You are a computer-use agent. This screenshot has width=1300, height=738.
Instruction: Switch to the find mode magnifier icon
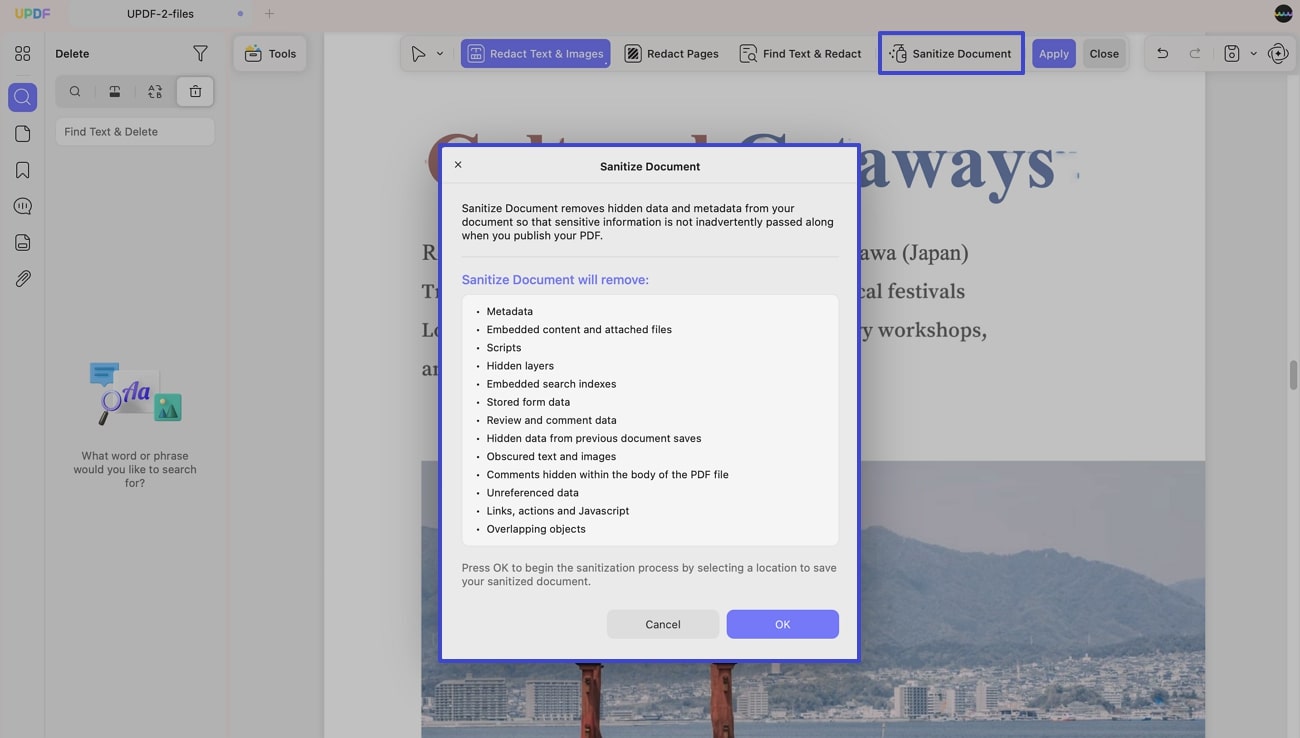click(75, 92)
